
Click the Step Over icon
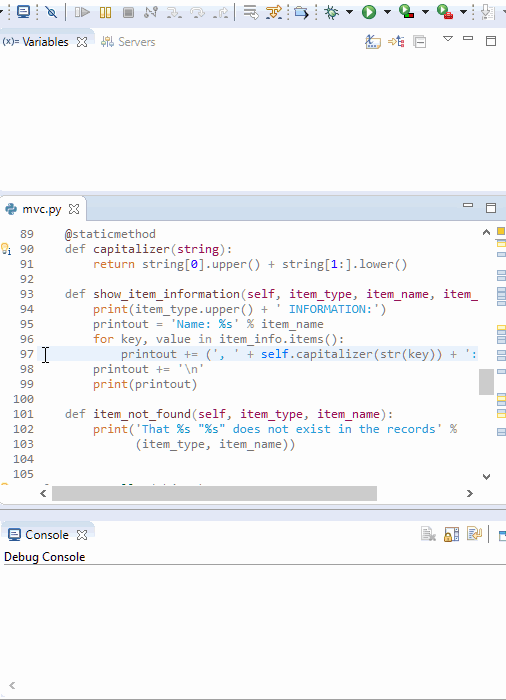[x=197, y=12]
